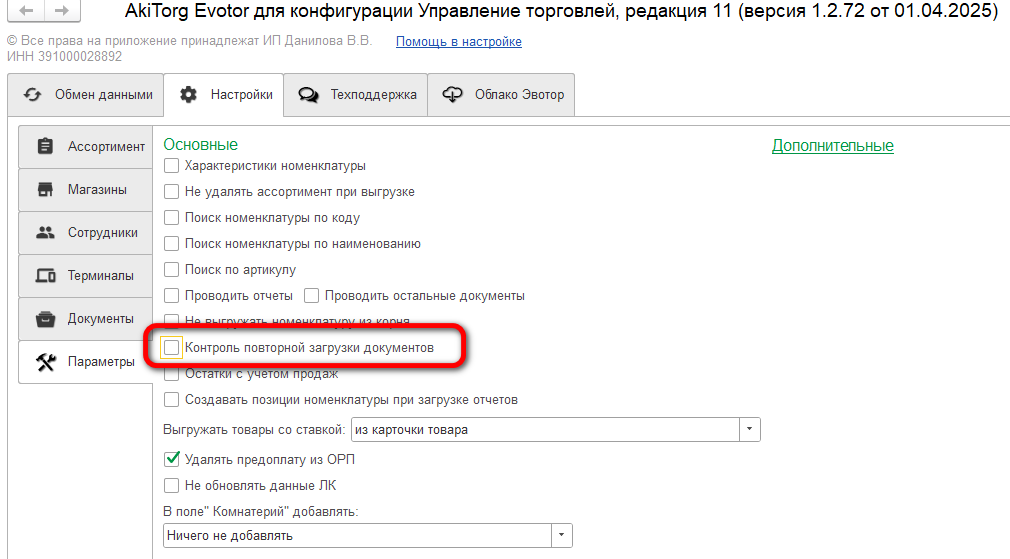Image resolution: width=1010 pixels, height=559 pixels.
Task: Click the clipboard icon next to Ассортимент
Action: pos(45,146)
